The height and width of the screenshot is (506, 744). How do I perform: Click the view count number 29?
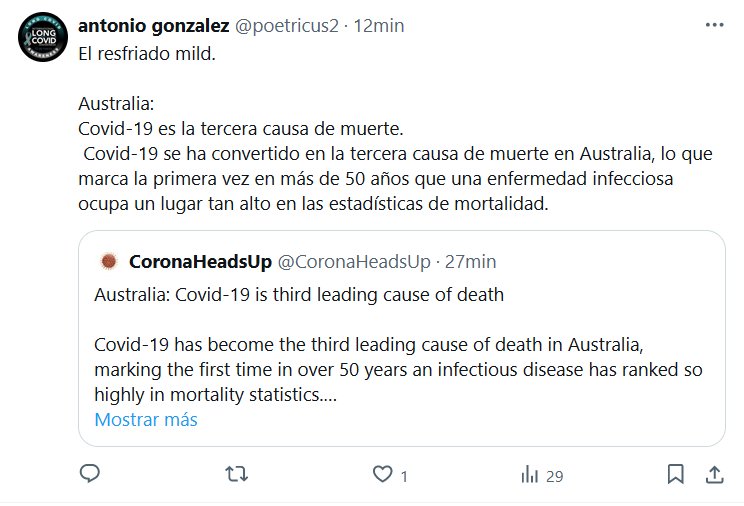click(555, 477)
